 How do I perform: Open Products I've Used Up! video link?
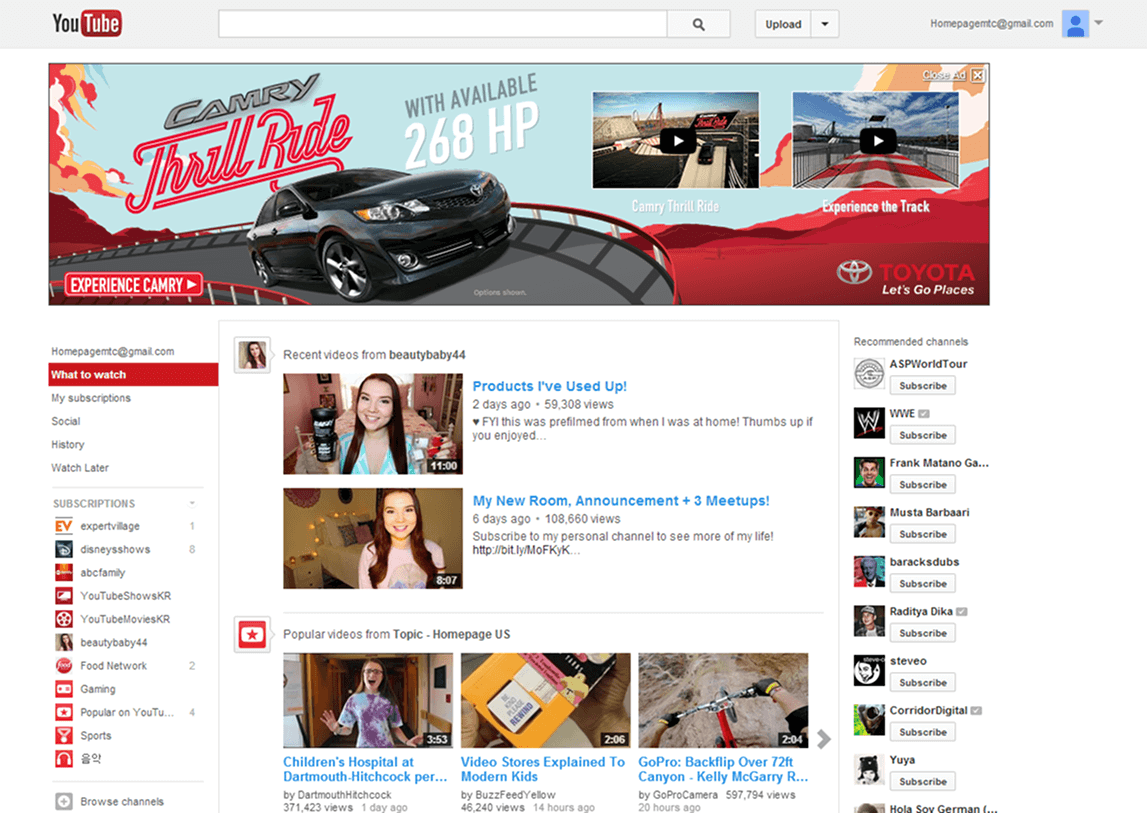click(x=549, y=386)
